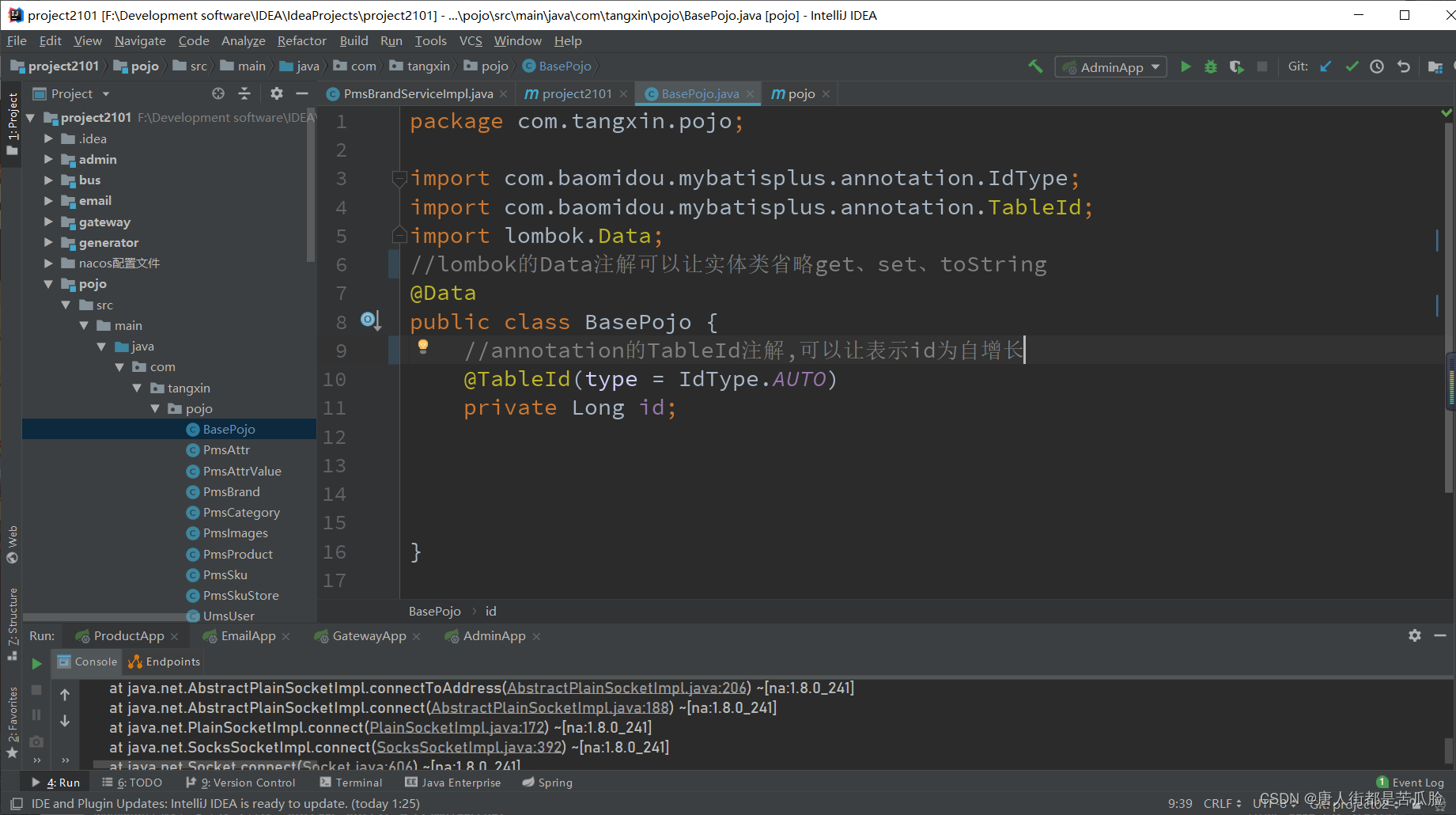Toggle the Terminal tool window

pyautogui.click(x=351, y=783)
